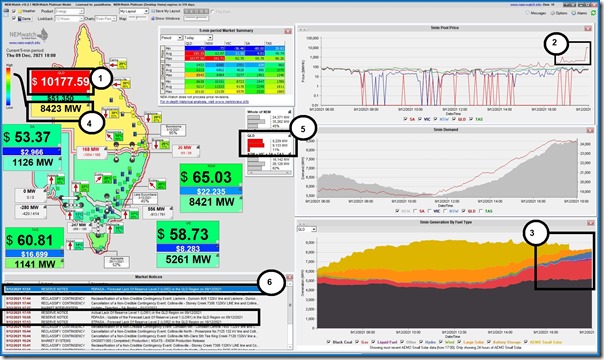Image resolution: width=604 pixels, height=360 pixels.
Task: Click Save My Layout
Action: (166, 11)
